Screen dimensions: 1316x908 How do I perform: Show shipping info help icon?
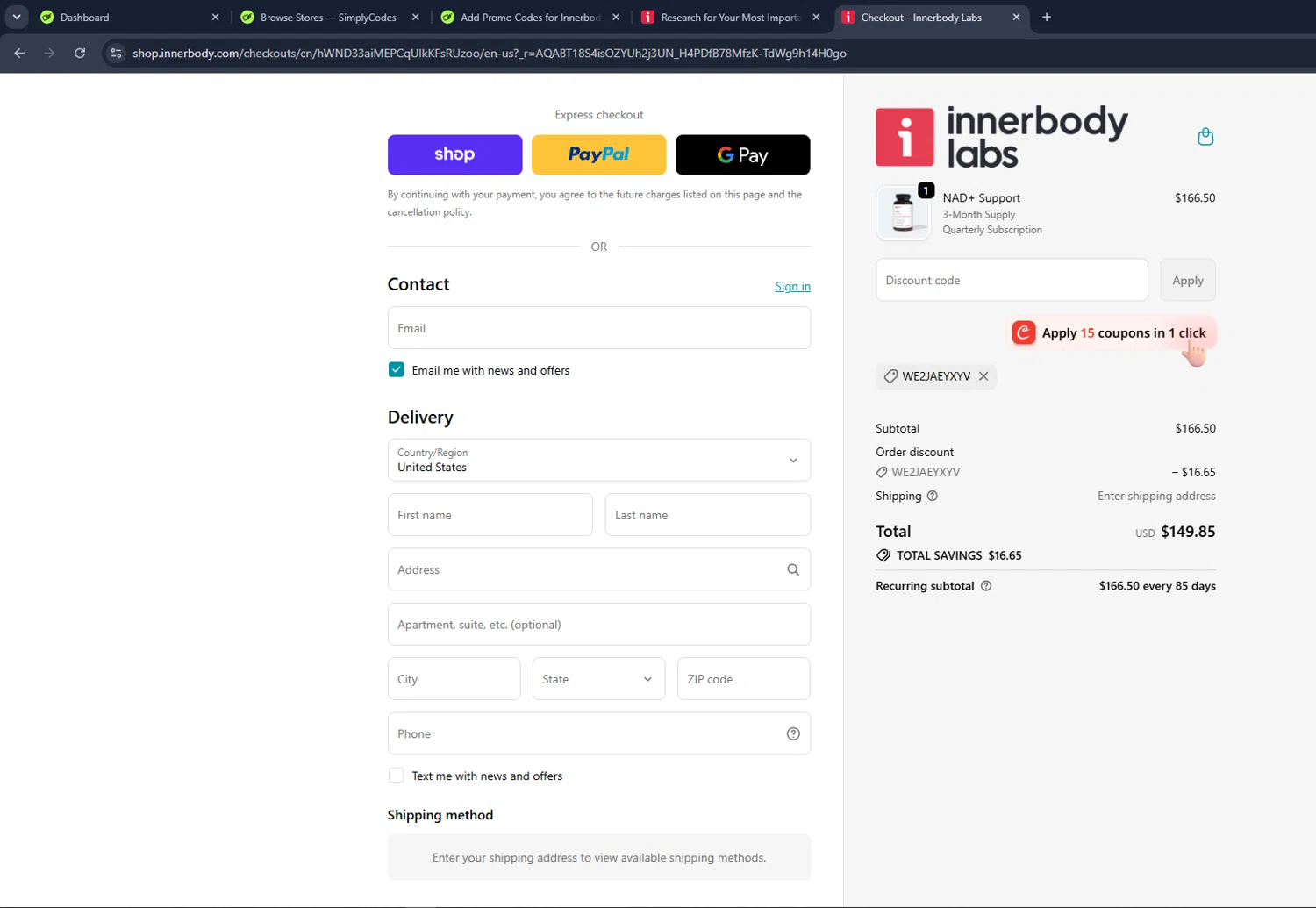pos(933,496)
